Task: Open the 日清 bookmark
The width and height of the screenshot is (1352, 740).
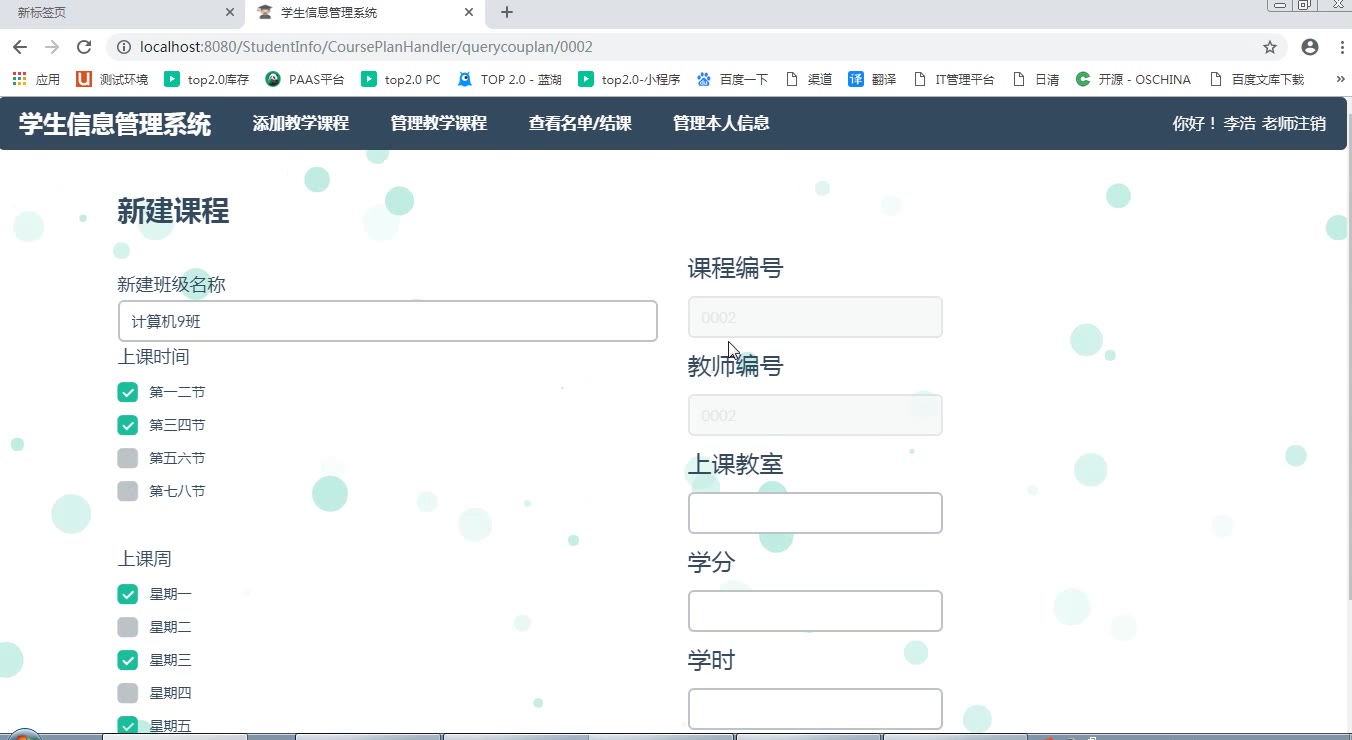Action: tap(1036, 79)
